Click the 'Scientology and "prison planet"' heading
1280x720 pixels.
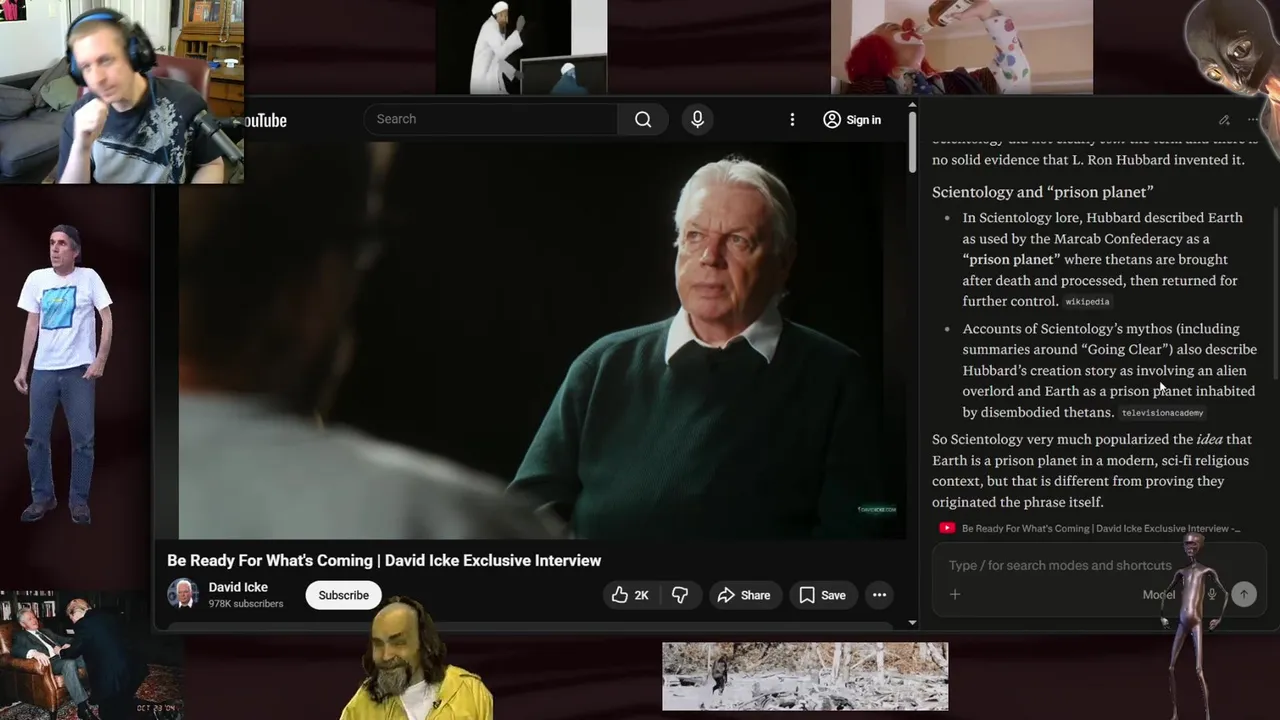coord(1043,192)
